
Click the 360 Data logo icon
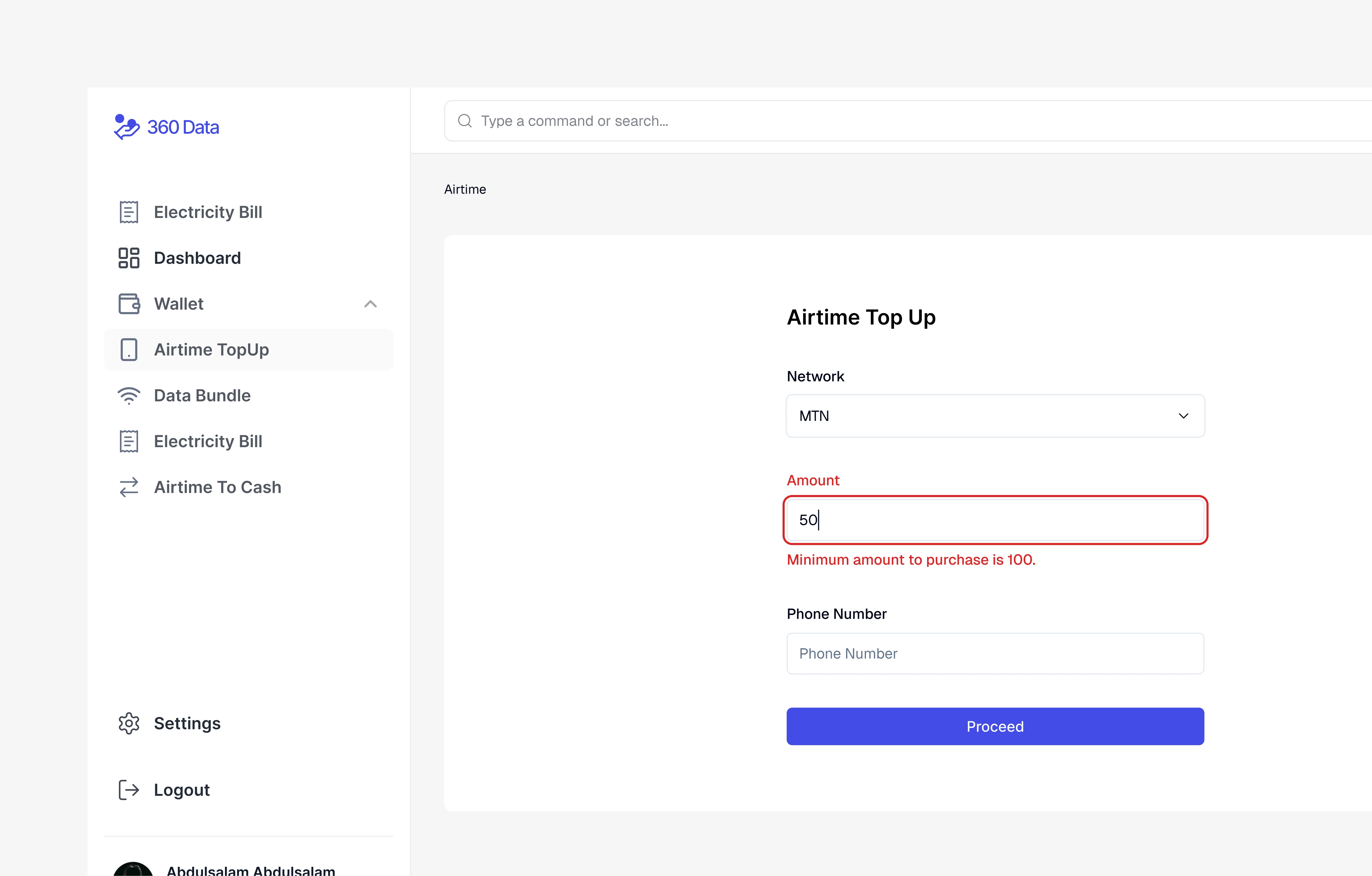click(x=126, y=126)
